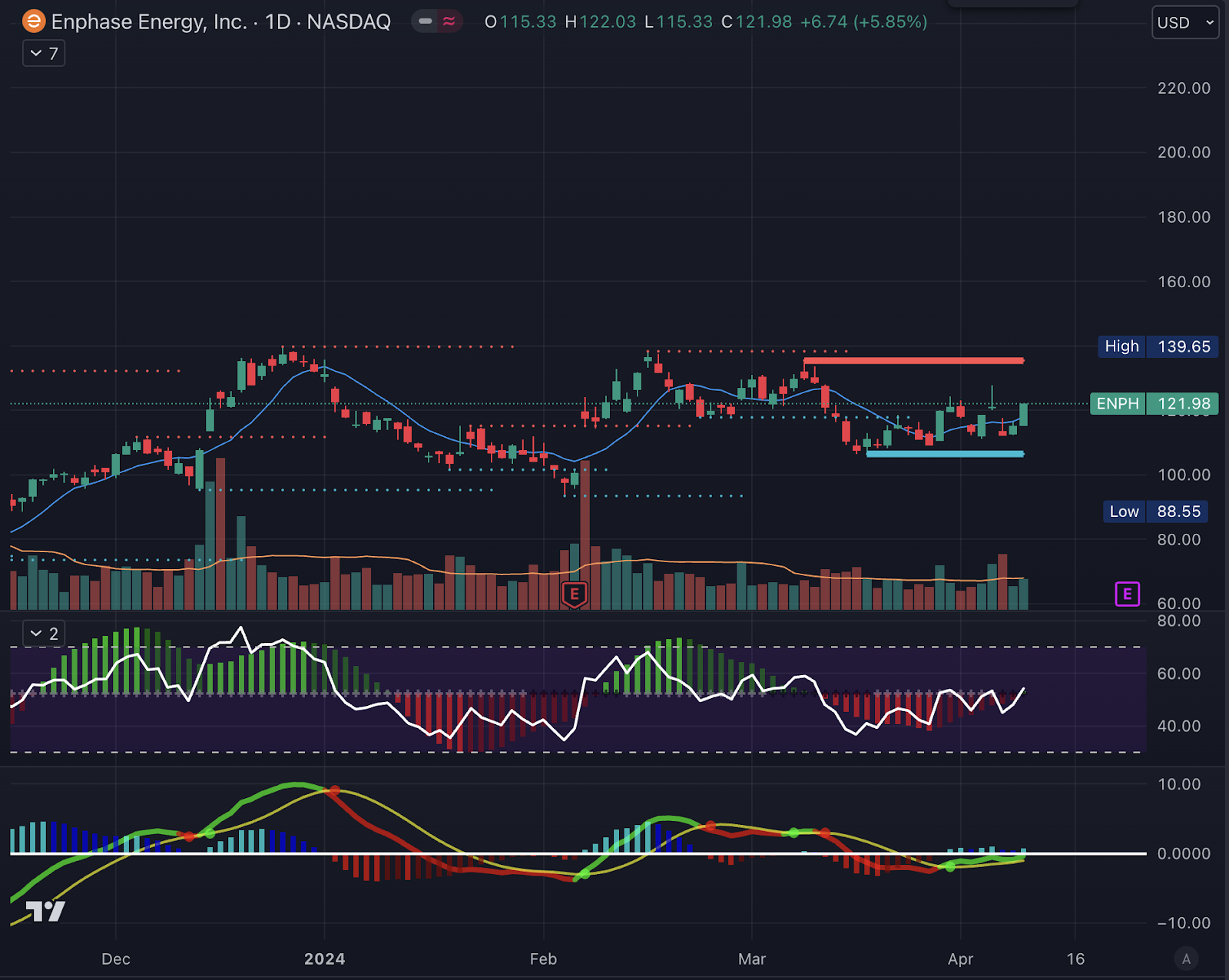Viewport: 1229px width, 980px height.
Task: Click the red resistance line
Action: [913, 360]
